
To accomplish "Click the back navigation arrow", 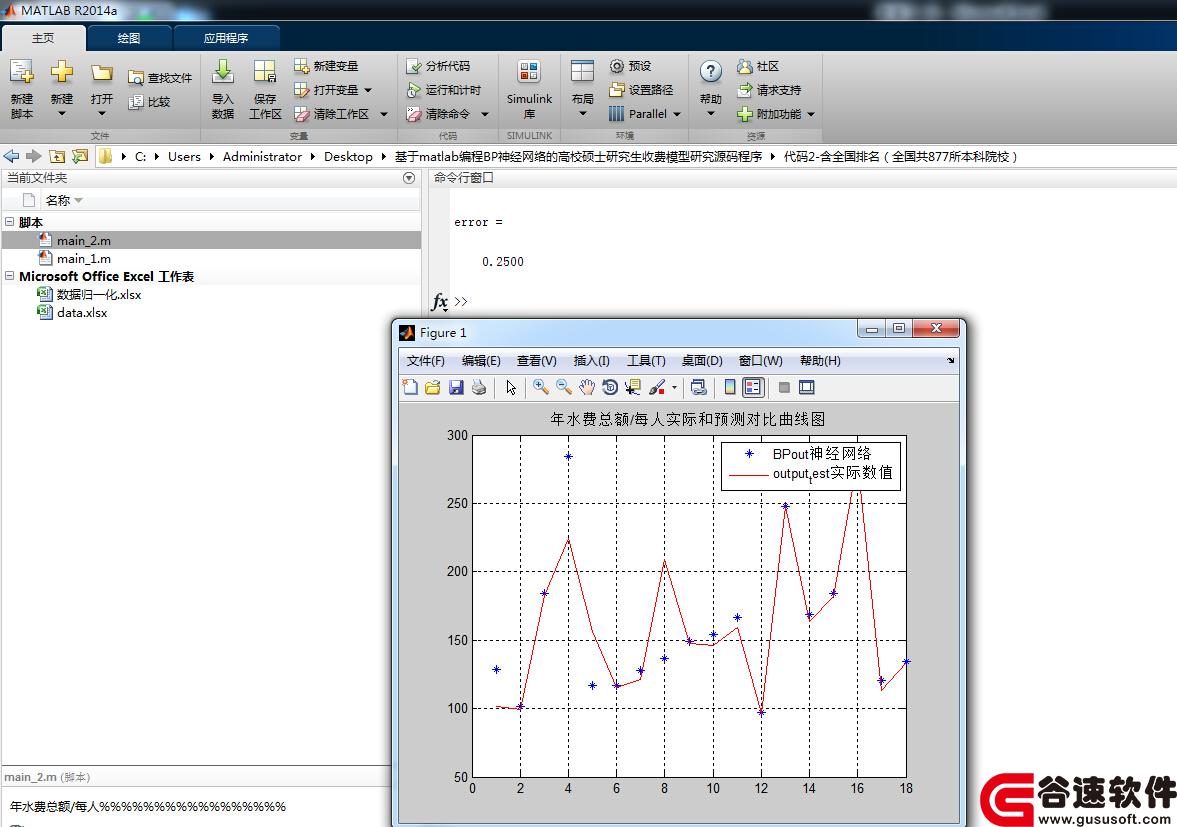I will pyautogui.click(x=11, y=156).
